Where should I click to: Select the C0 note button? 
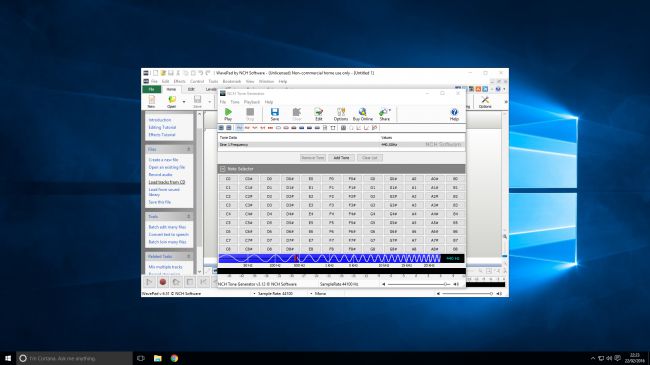click(x=228, y=179)
